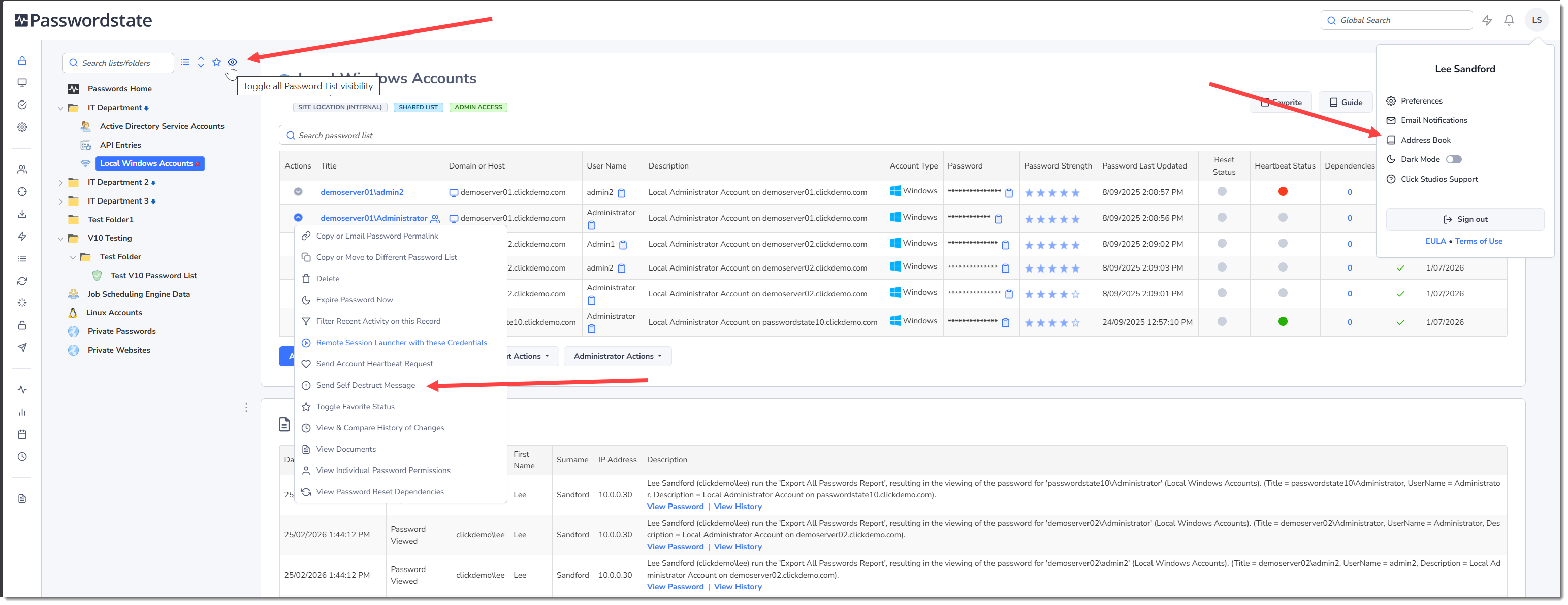Open the Terms of Use link
This screenshot has width=1568, height=605.
(x=1478, y=241)
